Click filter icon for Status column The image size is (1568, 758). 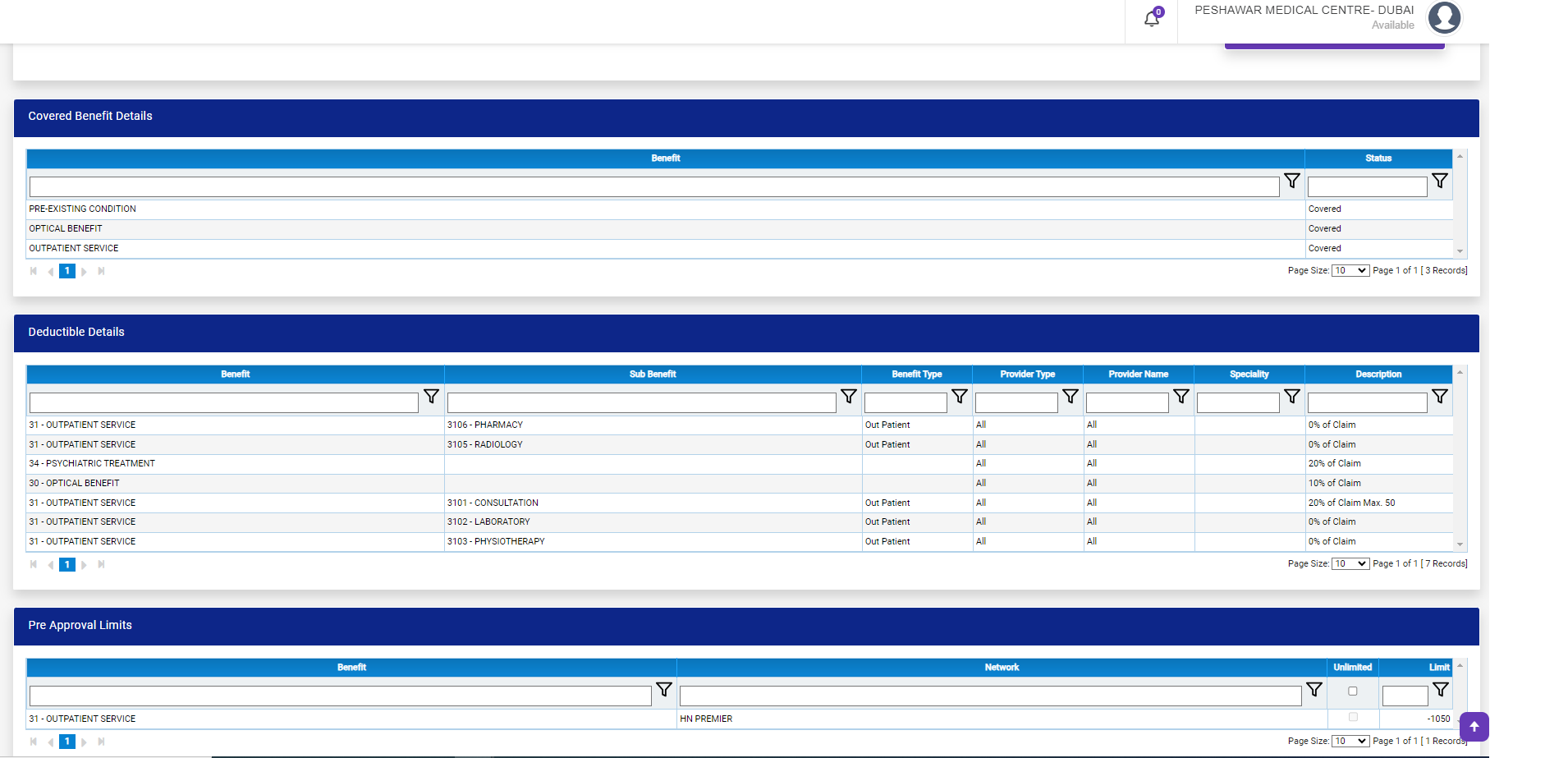[x=1439, y=181]
